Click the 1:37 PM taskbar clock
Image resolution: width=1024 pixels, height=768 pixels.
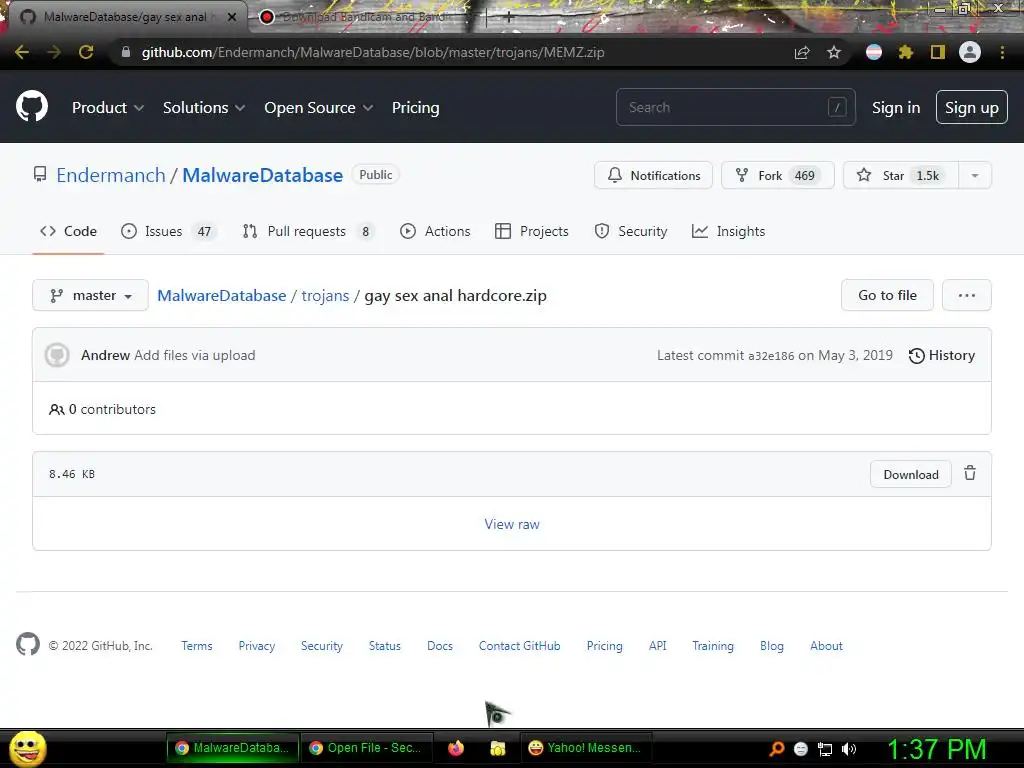(936, 748)
